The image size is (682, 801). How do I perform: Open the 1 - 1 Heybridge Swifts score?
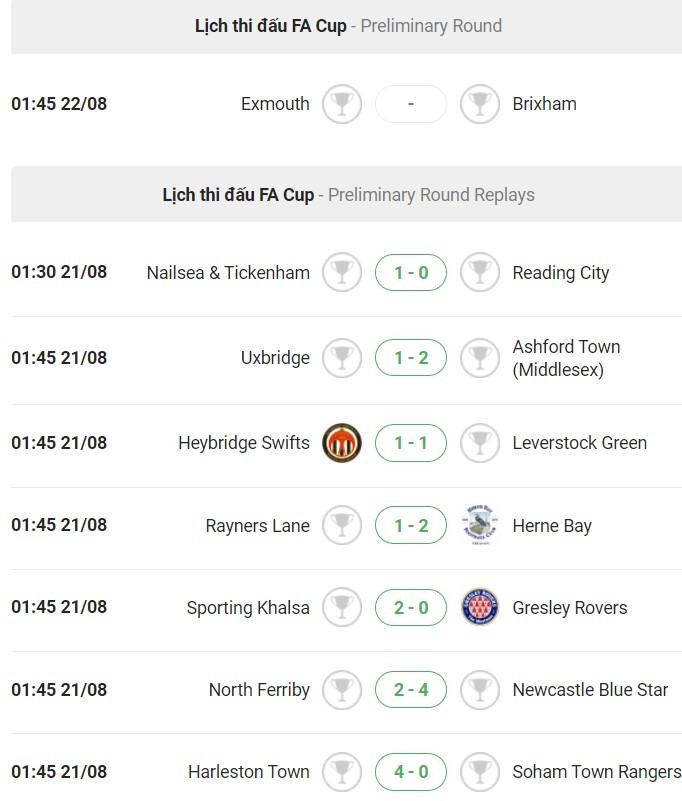coord(411,443)
